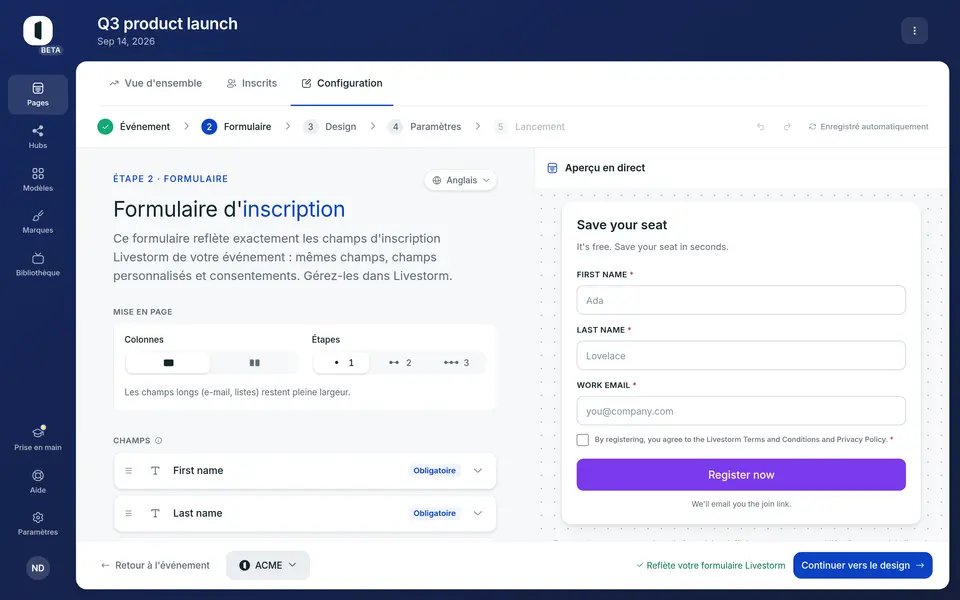The image size is (960, 600).
Task: Click the redo arrow icon
Action: [787, 127]
